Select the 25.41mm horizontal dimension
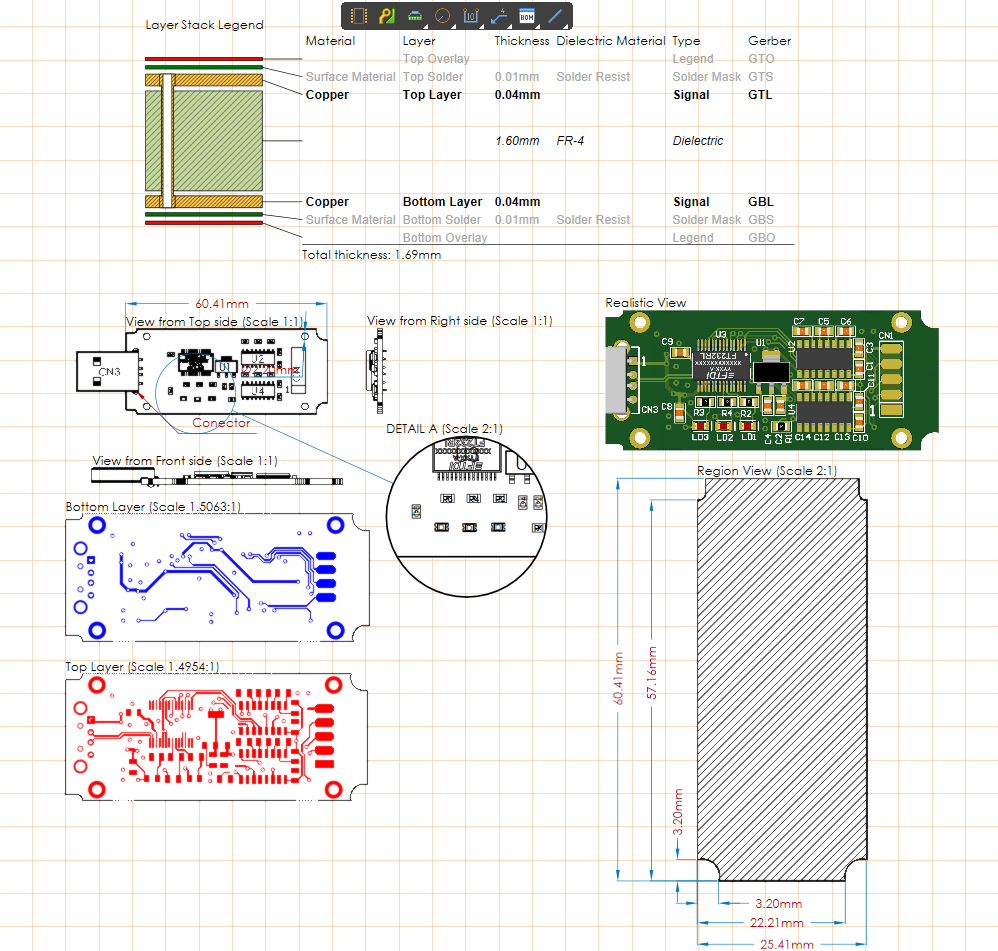This screenshot has height=951, width=998. (787, 945)
